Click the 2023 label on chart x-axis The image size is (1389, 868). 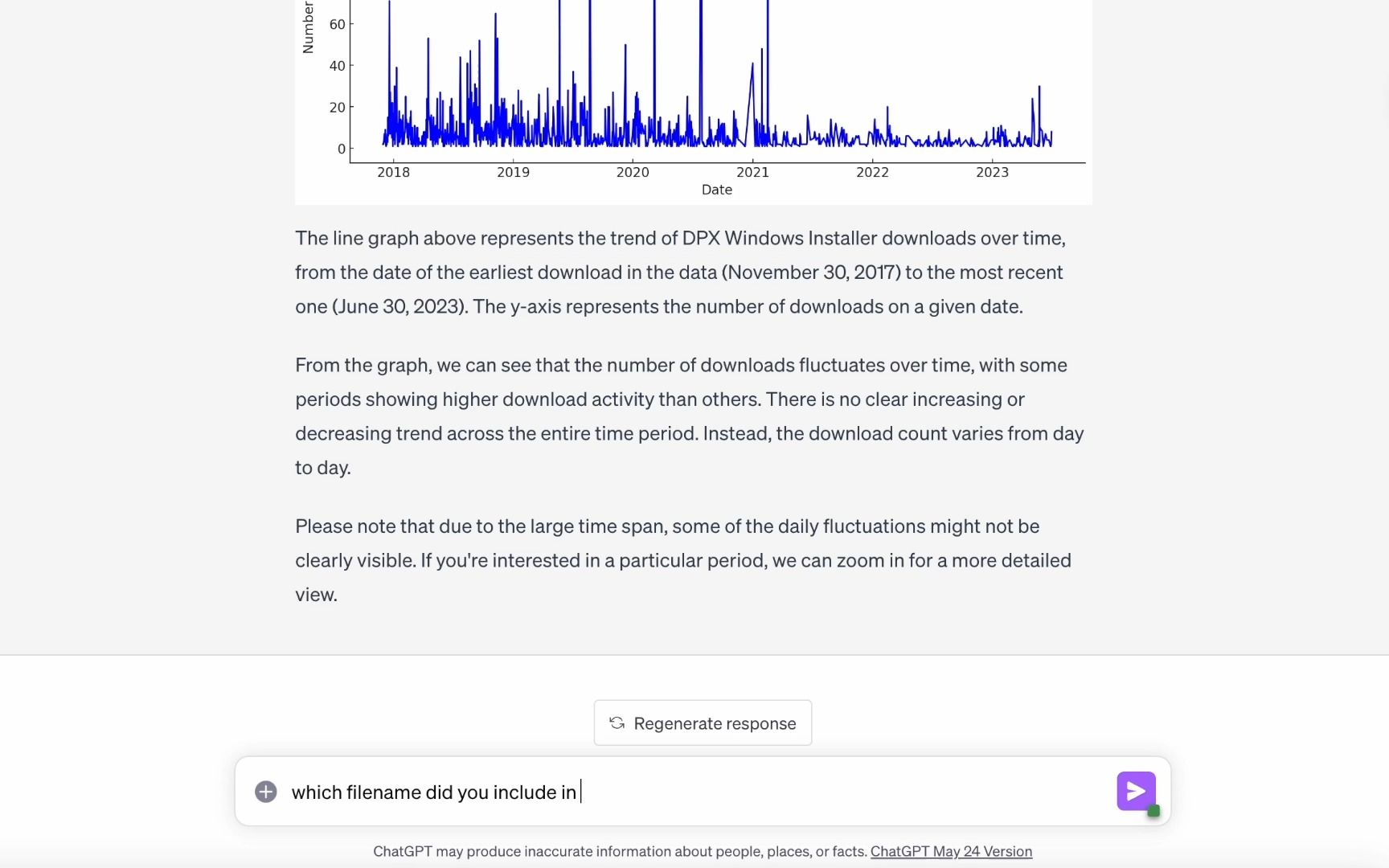pos(992,172)
